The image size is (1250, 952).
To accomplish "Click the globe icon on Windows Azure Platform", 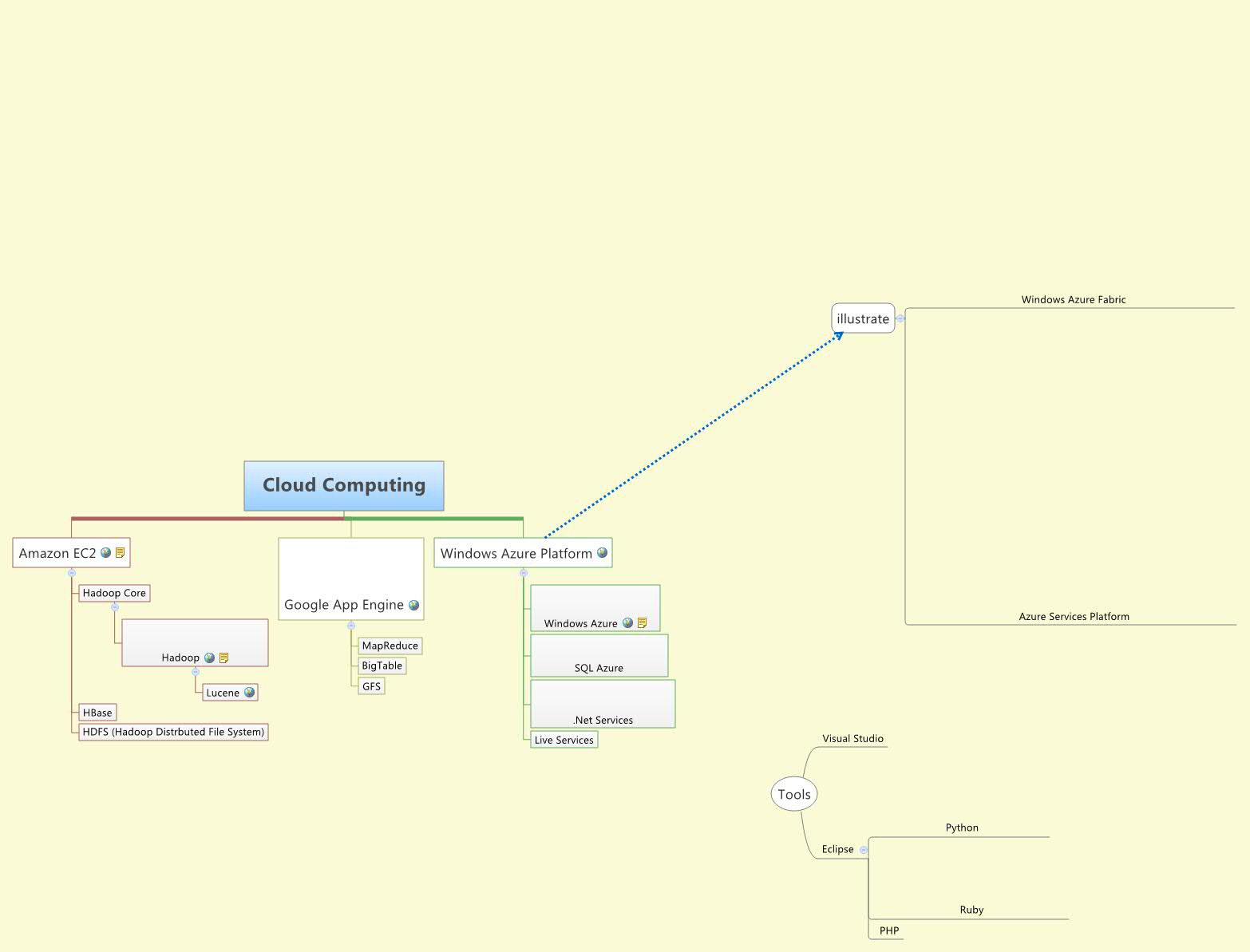I will click(602, 553).
